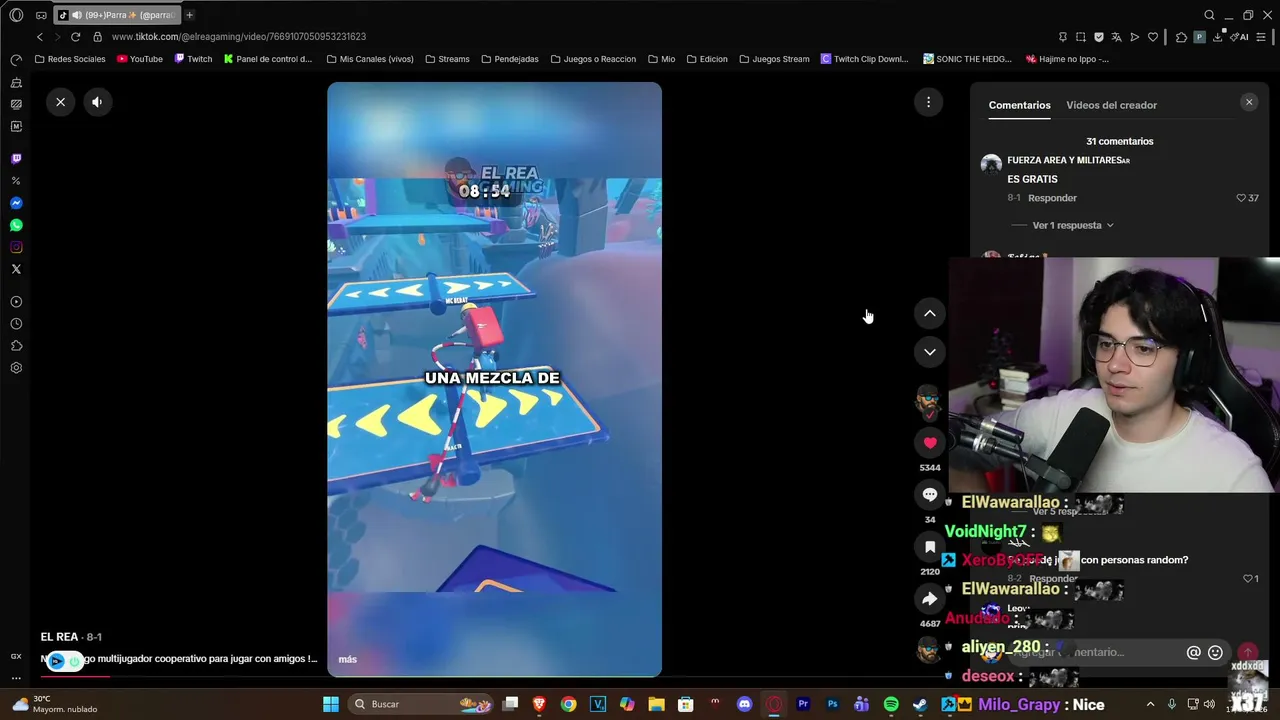Bookmark the video to favorites
Image resolution: width=1280 pixels, height=720 pixels.
point(930,547)
